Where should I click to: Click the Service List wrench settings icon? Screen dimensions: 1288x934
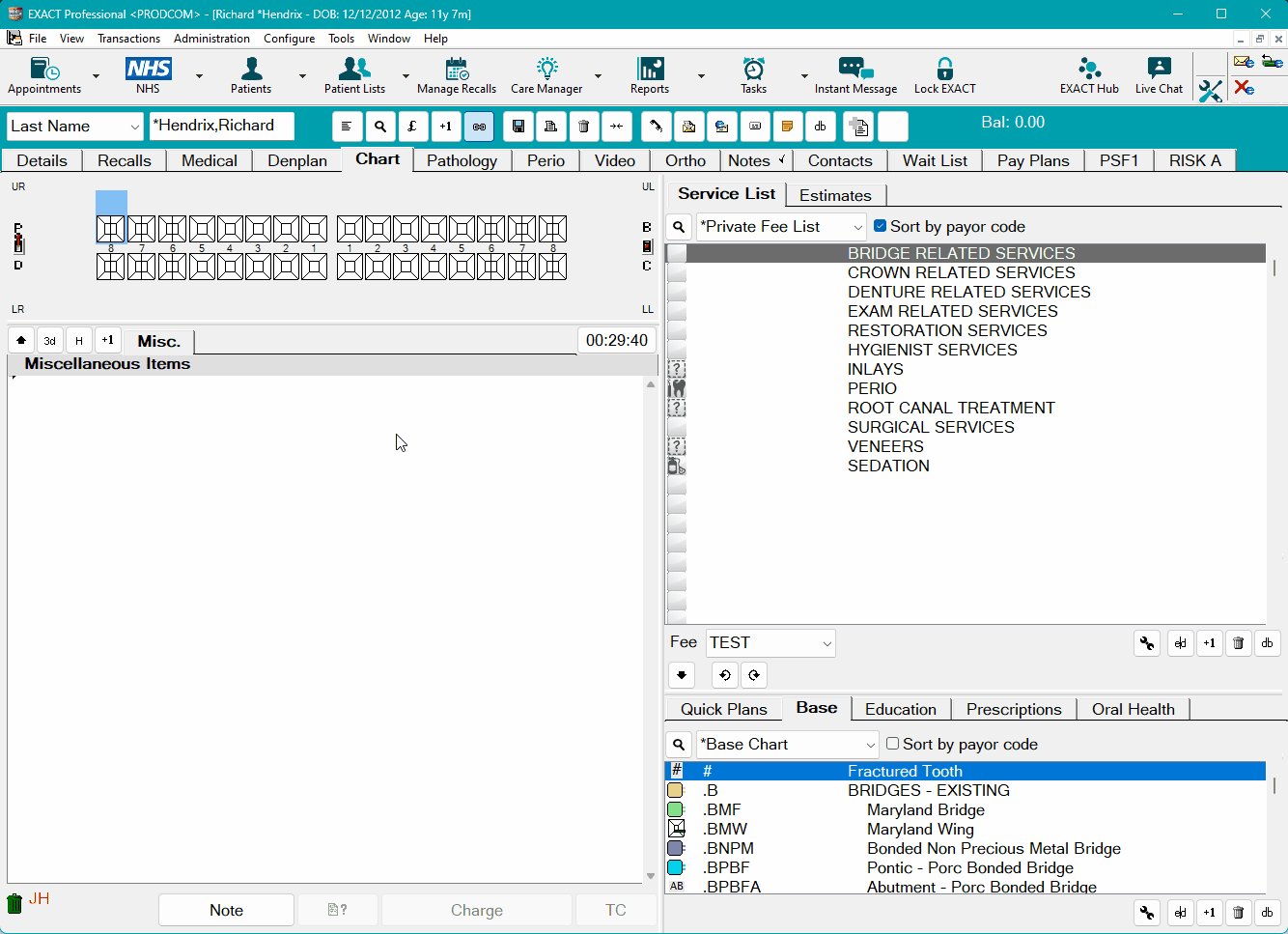[x=1147, y=643]
